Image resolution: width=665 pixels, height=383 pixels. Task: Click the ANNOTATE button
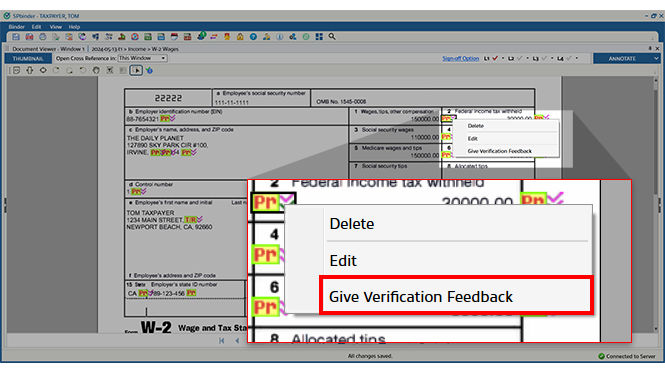[x=622, y=59]
